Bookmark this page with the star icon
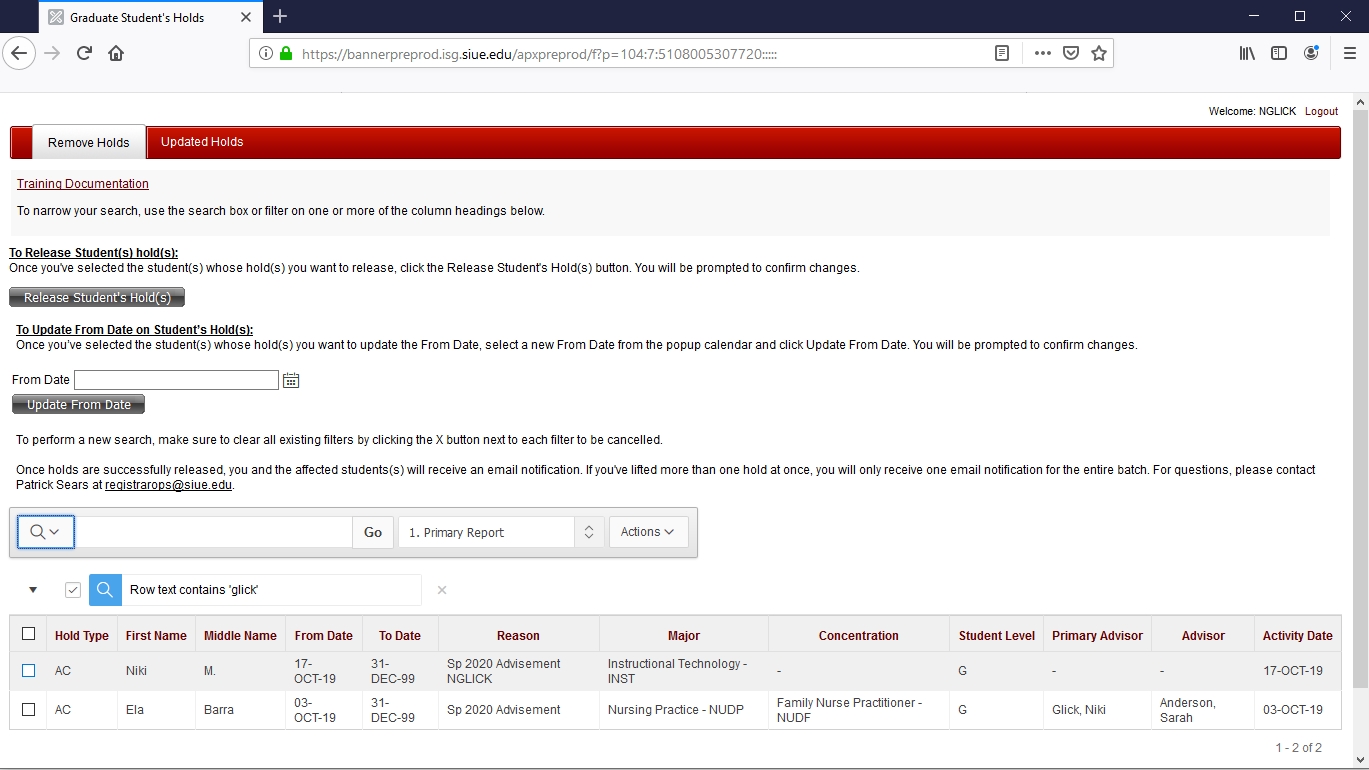Image resolution: width=1369 pixels, height=770 pixels. 1099,53
